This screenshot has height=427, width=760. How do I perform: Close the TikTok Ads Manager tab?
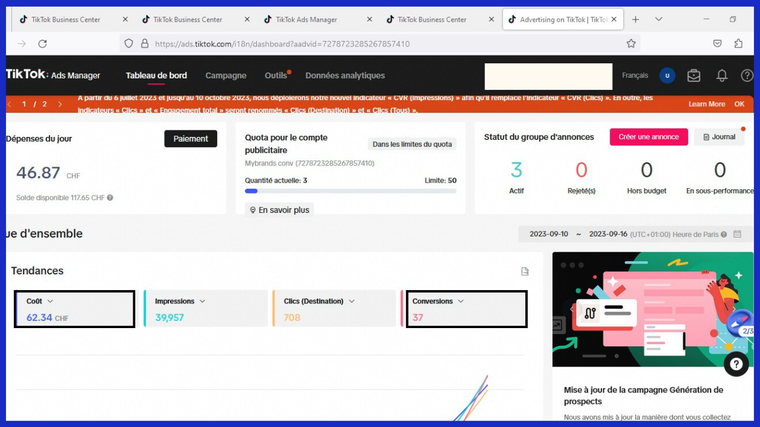point(369,19)
